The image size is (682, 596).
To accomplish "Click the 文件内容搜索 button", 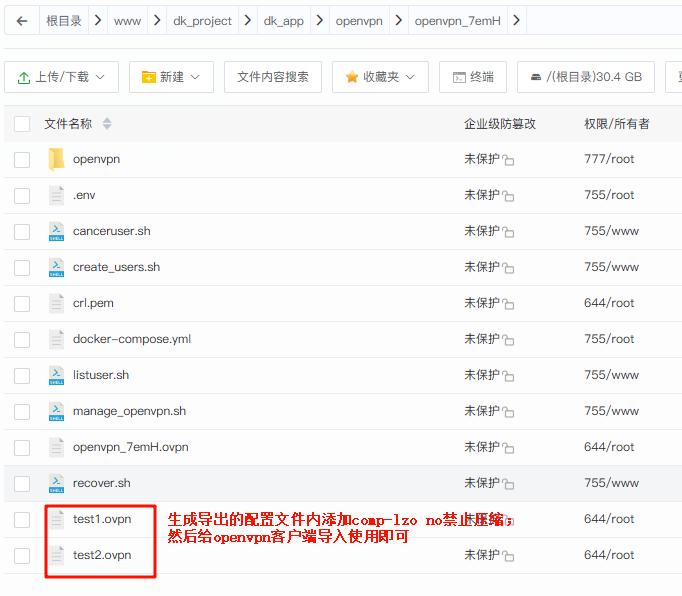I will point(272,77).
